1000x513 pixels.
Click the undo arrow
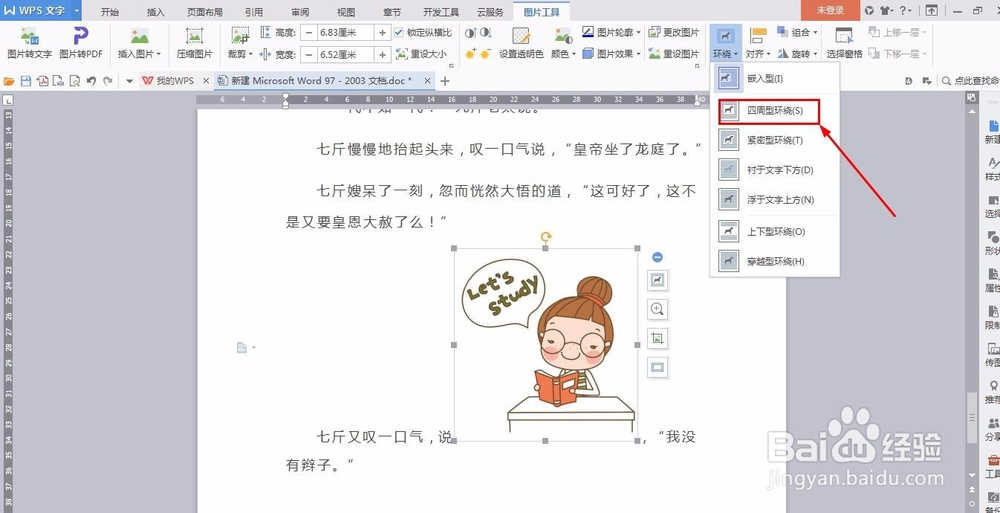pyautogui.click(x=92, y=81)
